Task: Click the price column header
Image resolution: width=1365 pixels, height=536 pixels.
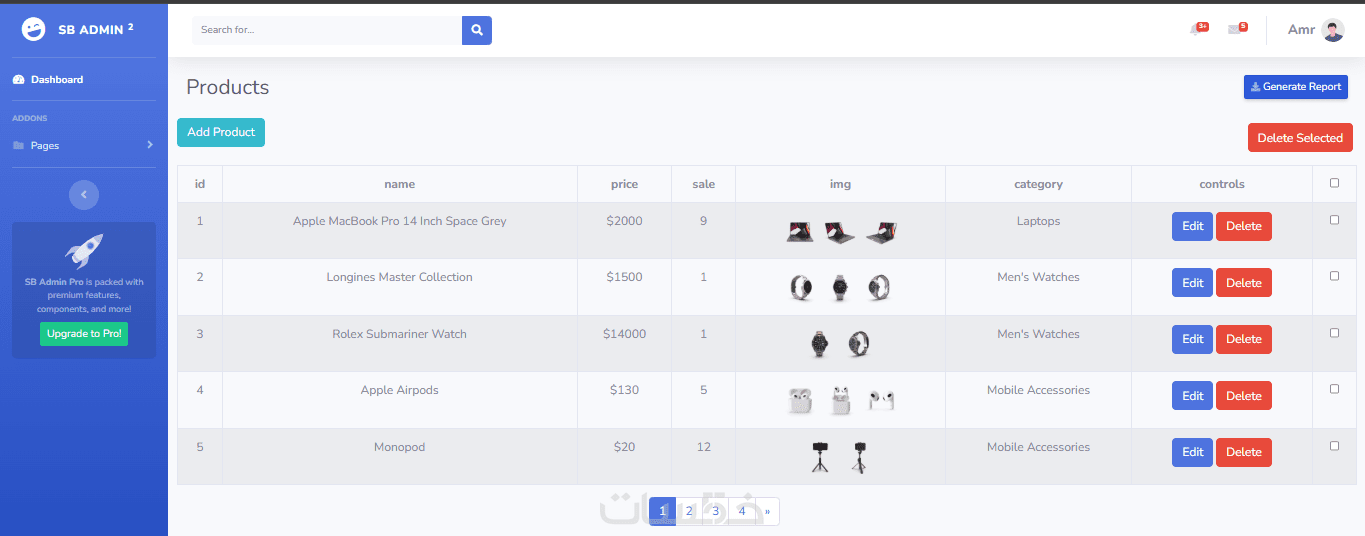Action: coord(625,184)
